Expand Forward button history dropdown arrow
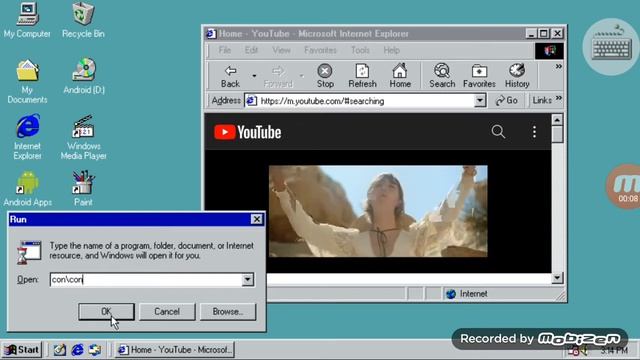 coord(302,76)
